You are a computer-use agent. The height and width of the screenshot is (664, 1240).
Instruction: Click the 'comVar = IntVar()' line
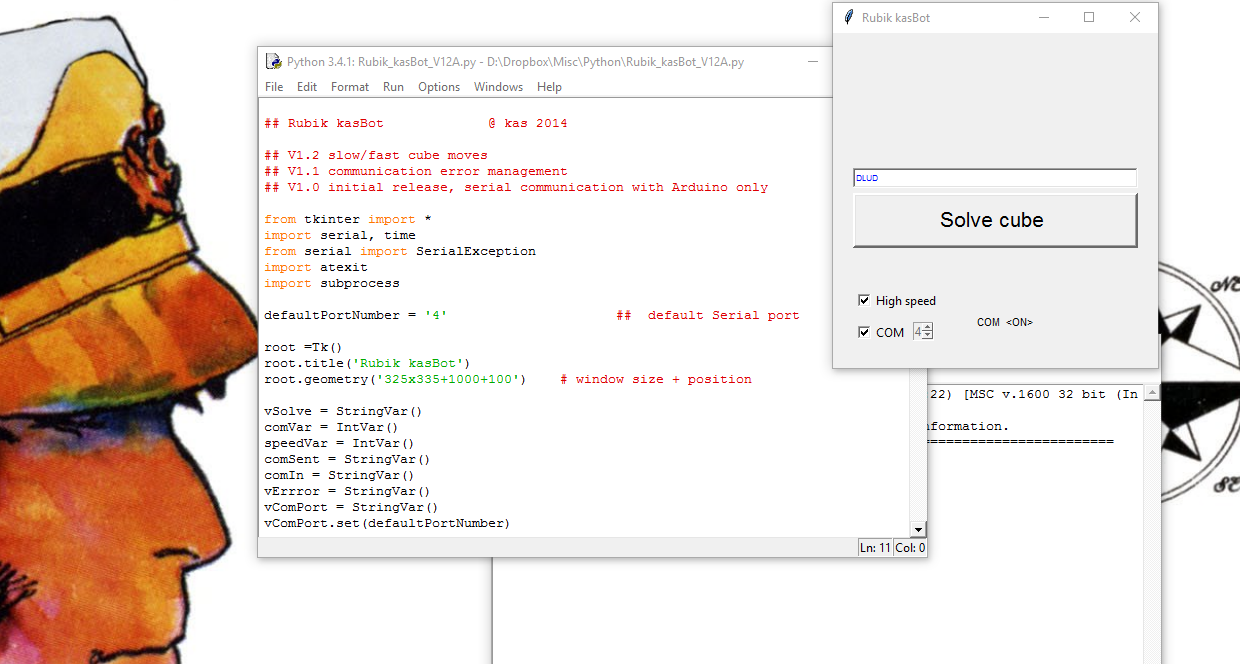(332, 427)
